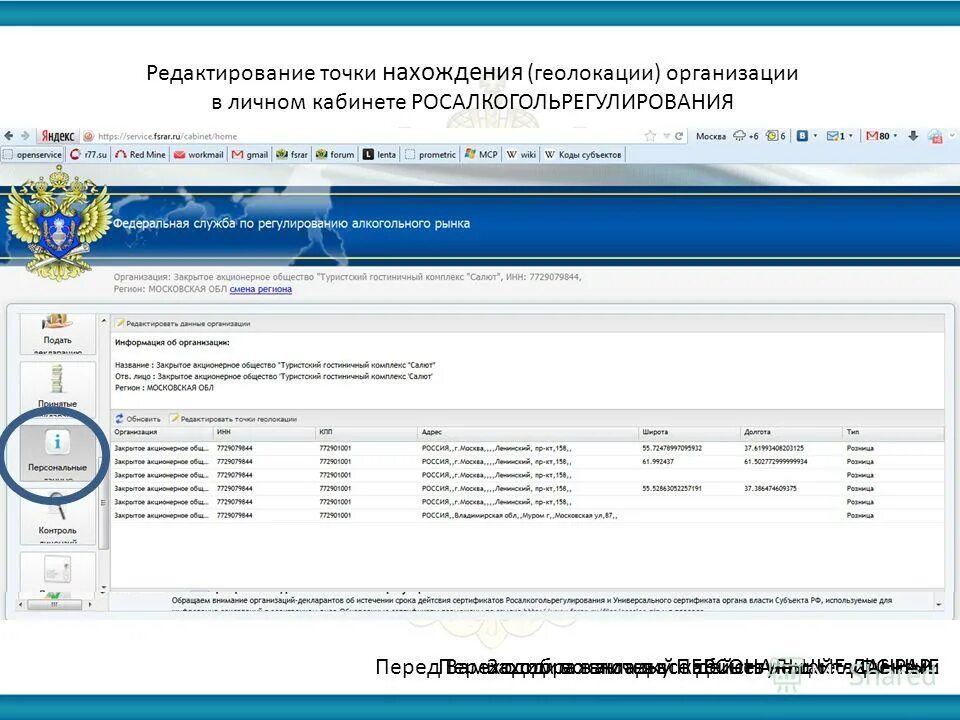Expand the browser downloads arrow dropdown

(x=914, y=135)
